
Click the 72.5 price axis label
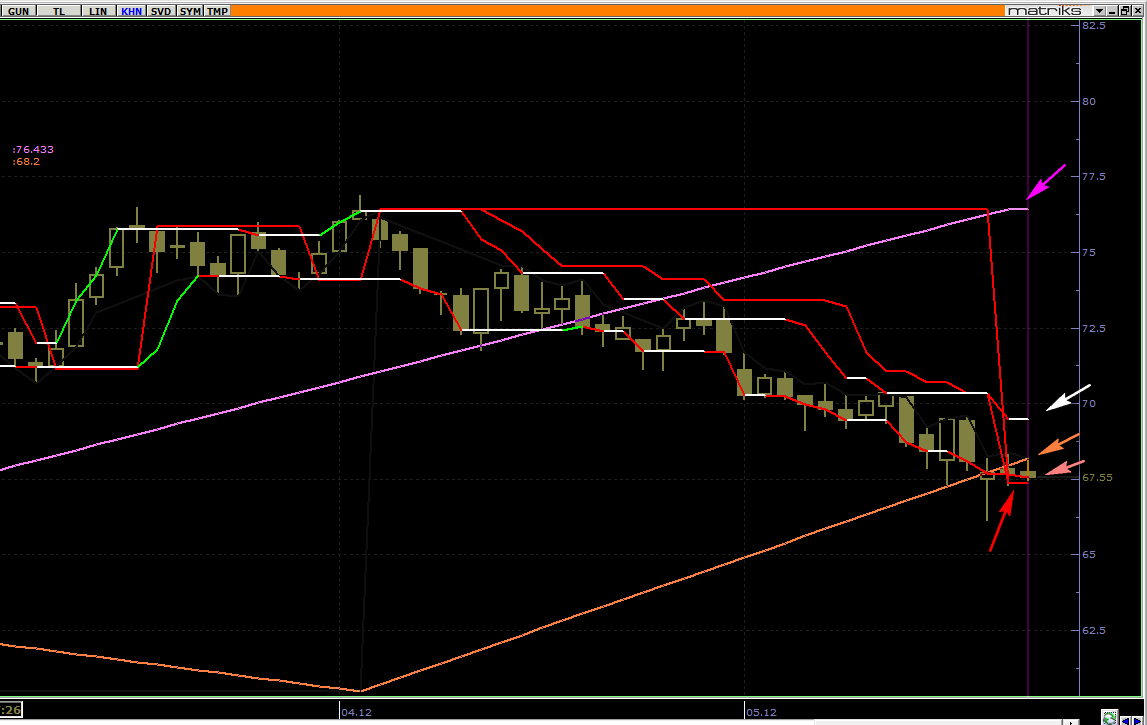(1094, 328)
